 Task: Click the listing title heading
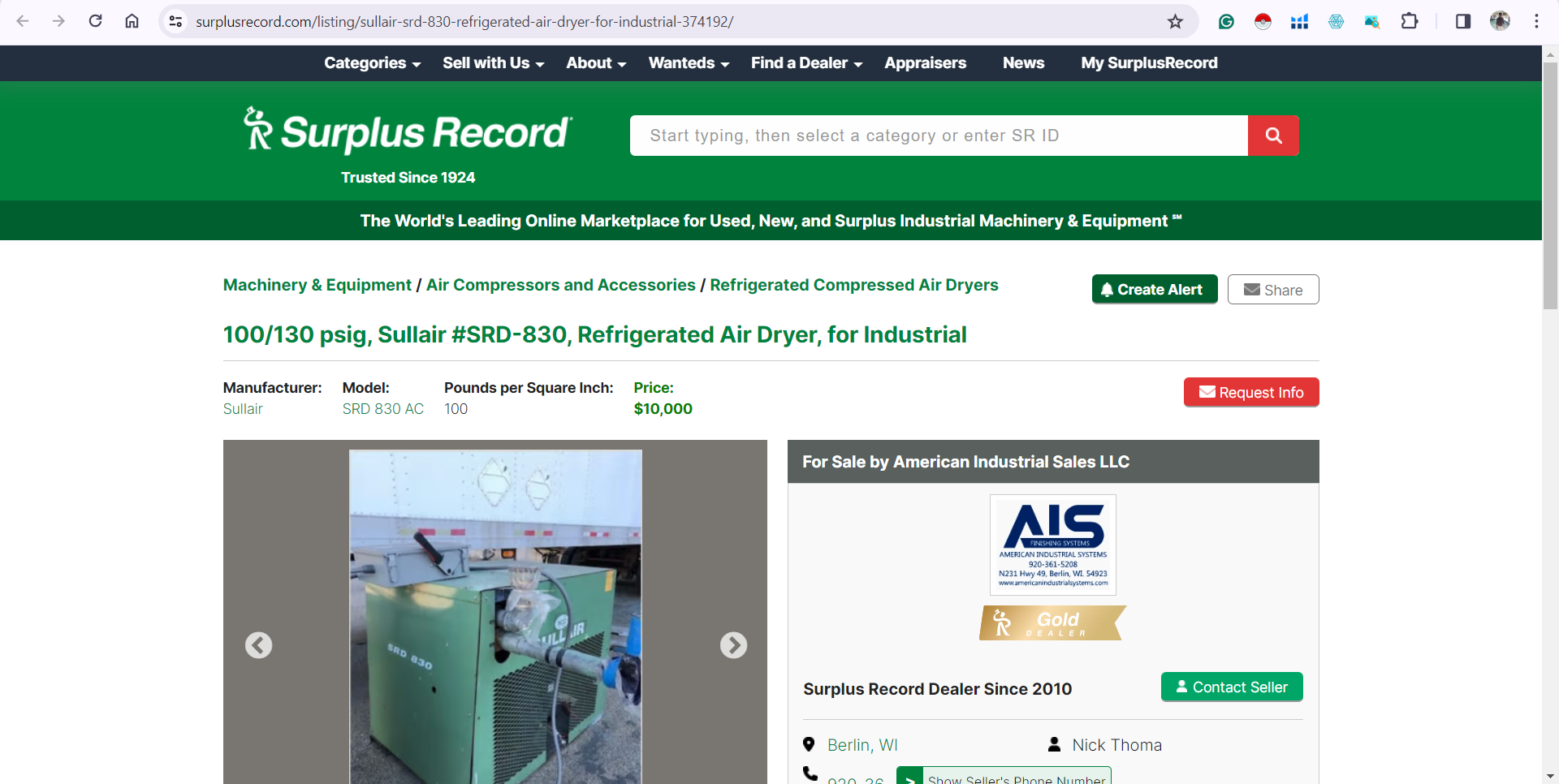click(595, 334)
